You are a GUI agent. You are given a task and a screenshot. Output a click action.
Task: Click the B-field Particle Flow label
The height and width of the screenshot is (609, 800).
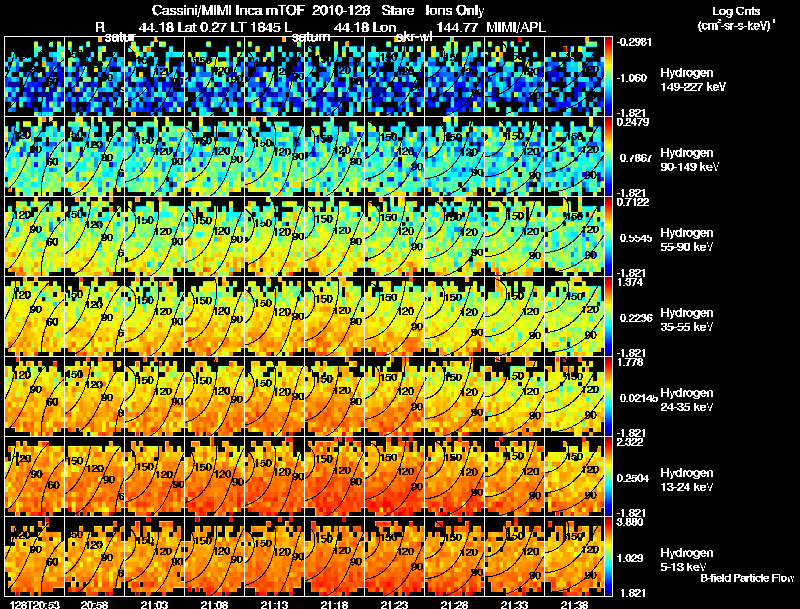pyautogui.click(x=747, y=578)
